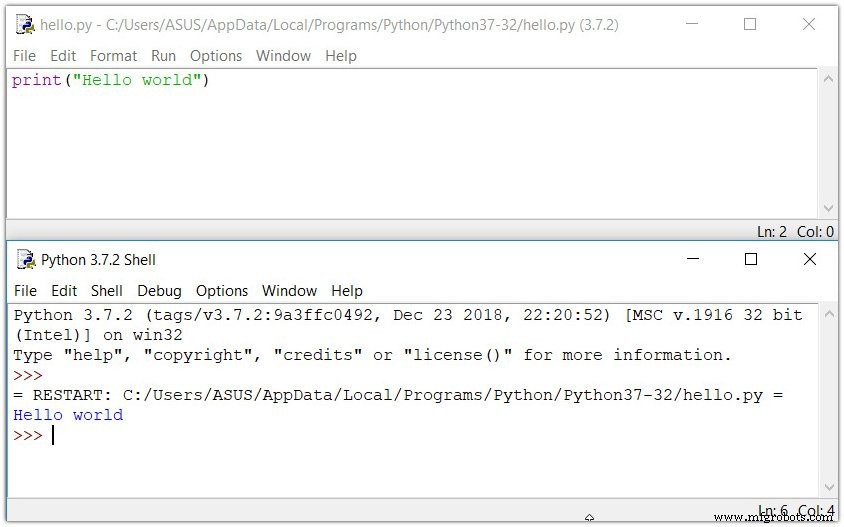Close the Python 3.7.2 Shell window
Image resolution: width=844 pixels, height=527 pixels.
(810, 259)
